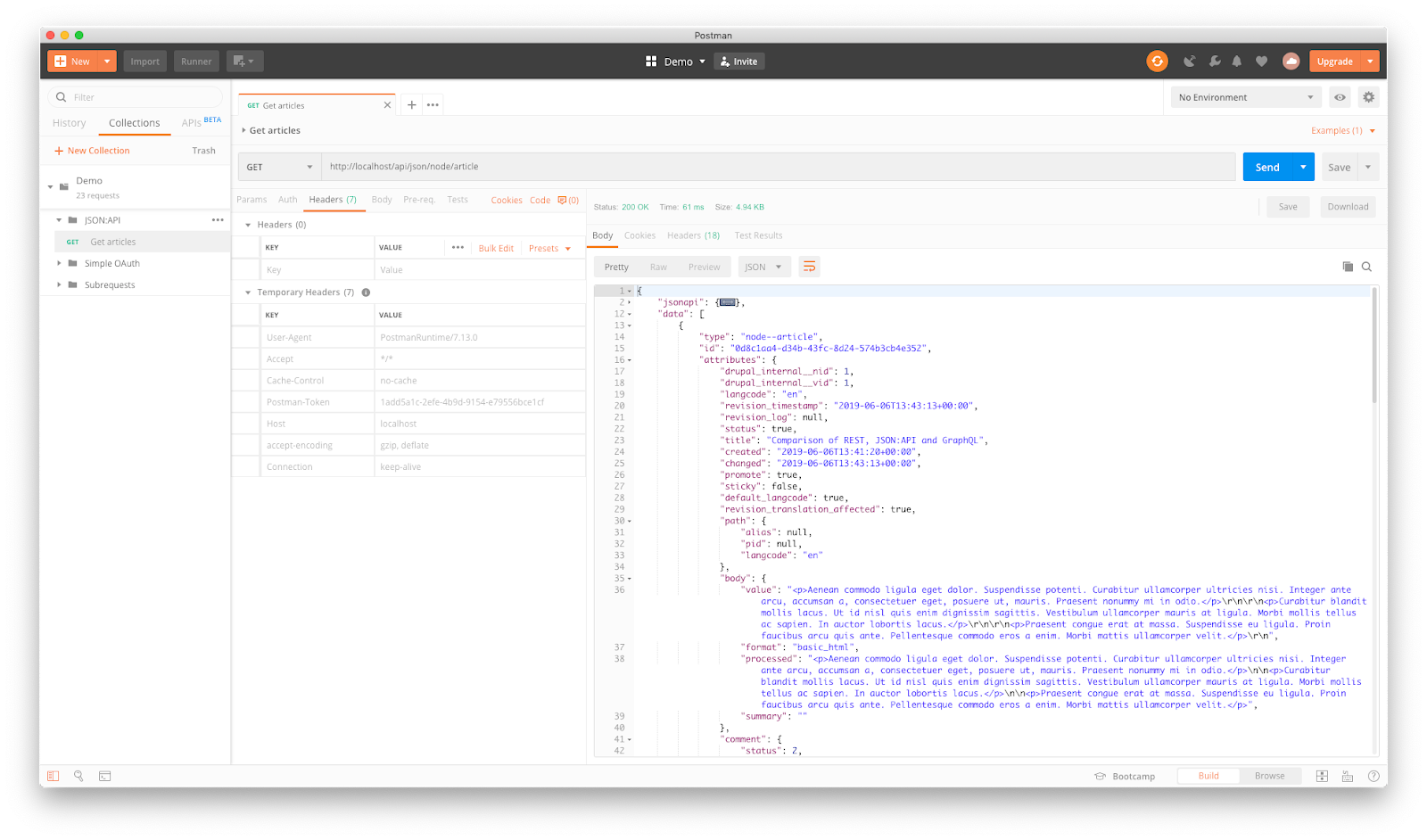Open the Postman console icon
Viewport: 1427px width, 840px height.
(x=104, y=776)
